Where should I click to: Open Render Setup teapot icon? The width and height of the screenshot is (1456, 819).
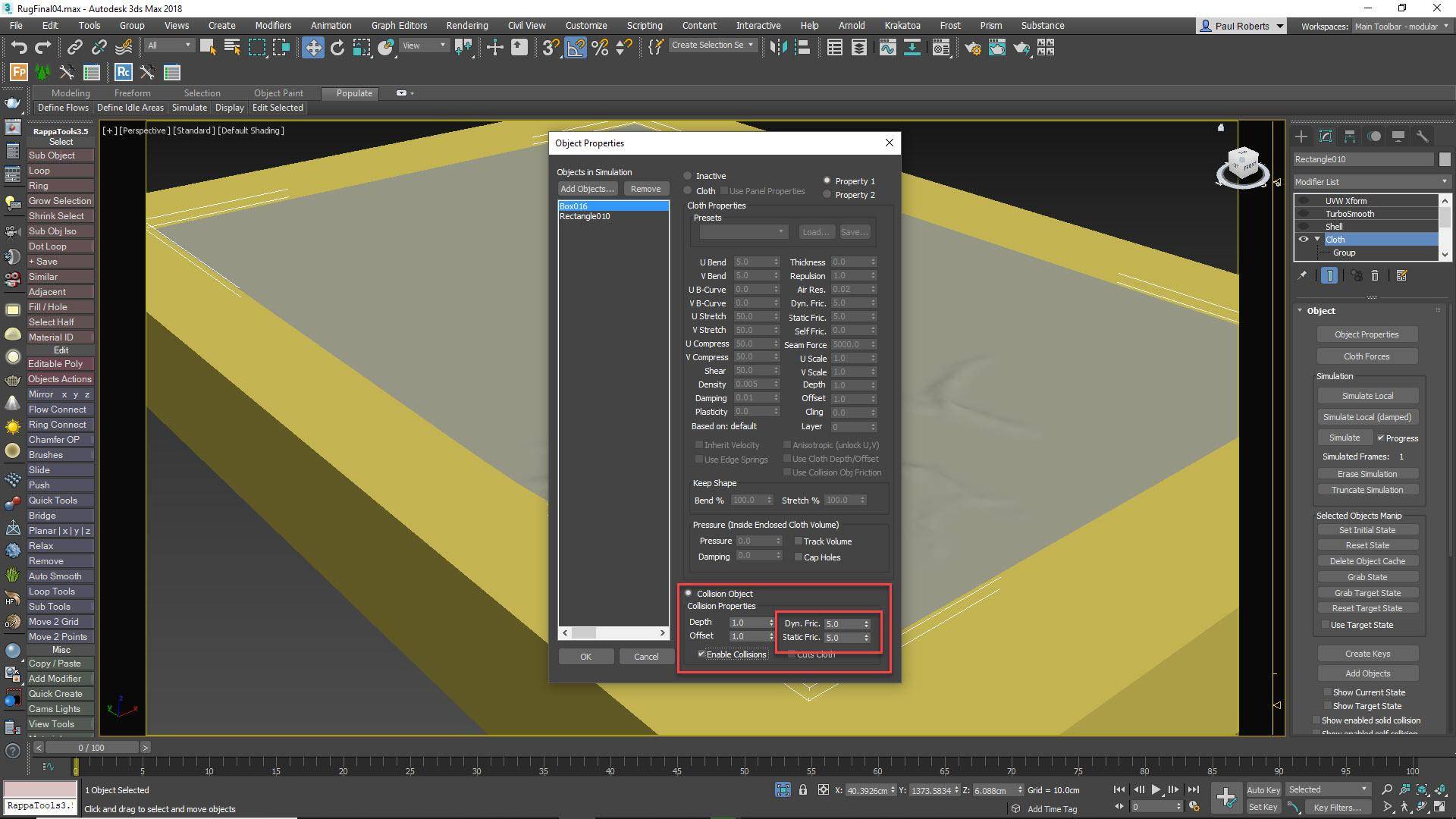[972, 48]
